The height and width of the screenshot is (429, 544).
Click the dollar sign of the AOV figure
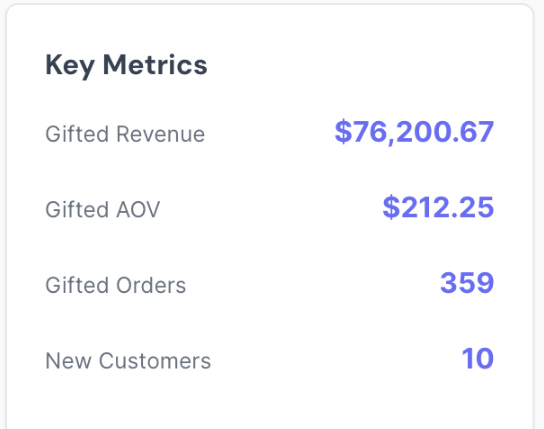pos(391,207)
